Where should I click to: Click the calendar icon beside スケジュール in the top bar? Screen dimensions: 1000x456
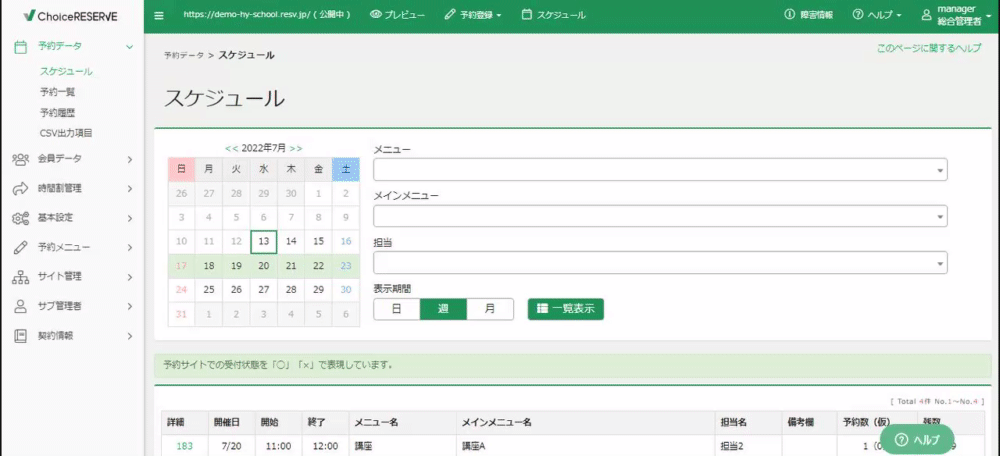pos(526,15)
